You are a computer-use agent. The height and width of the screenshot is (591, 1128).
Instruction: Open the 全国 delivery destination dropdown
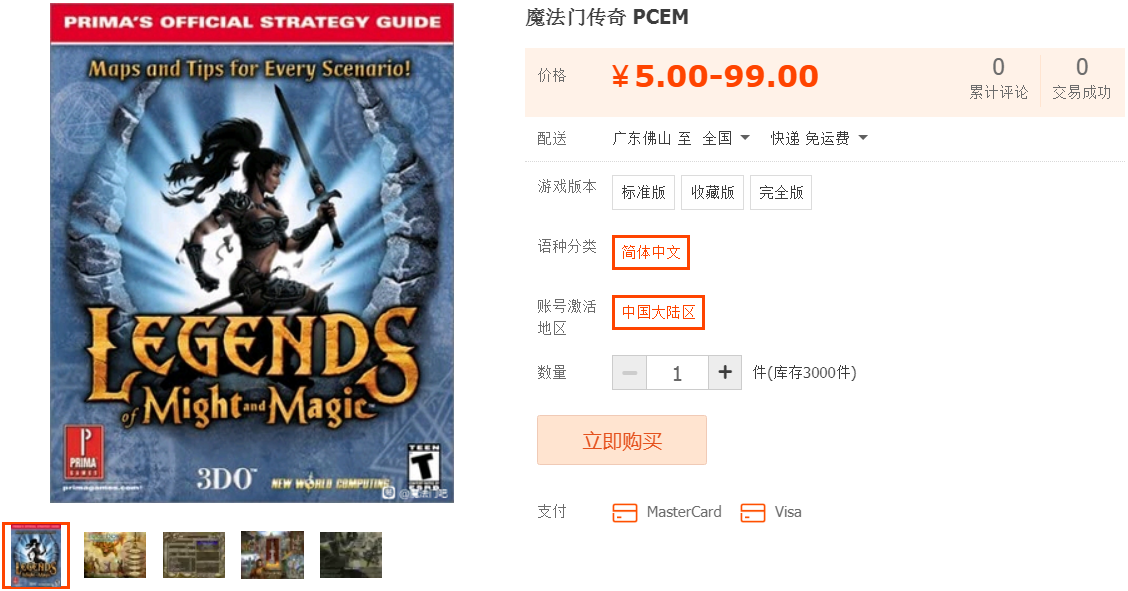pos(726,138)
